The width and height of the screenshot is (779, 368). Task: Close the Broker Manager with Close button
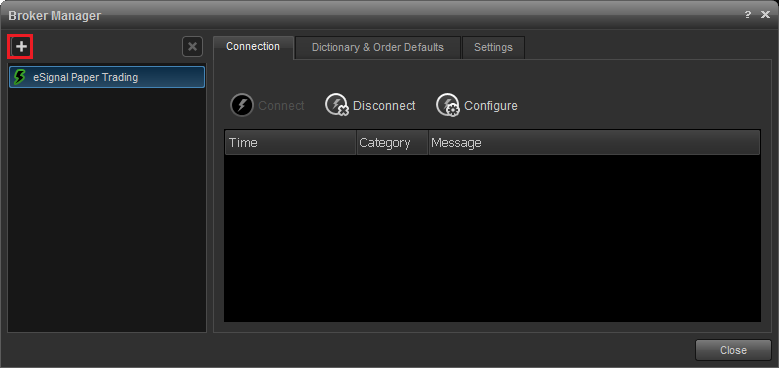pos(733,350)
